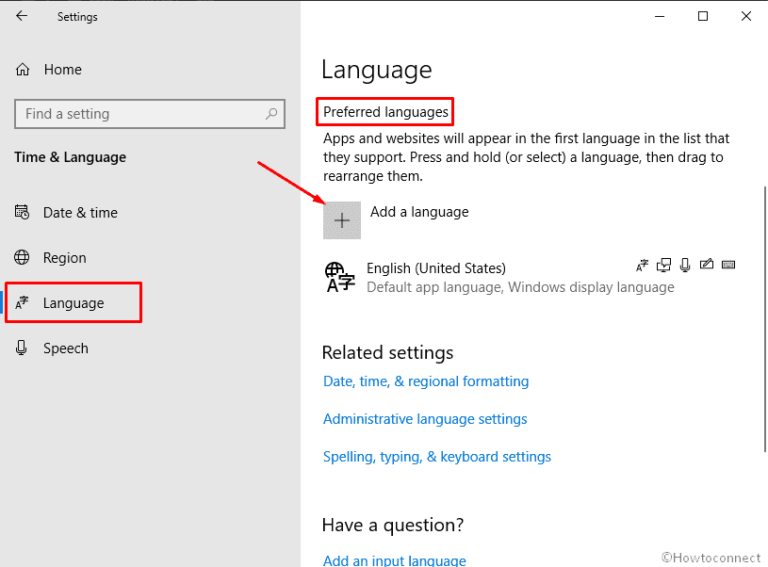Click the back arrow in Settings
This screenshot has height=567, width=768.
[x=22, y=17]
